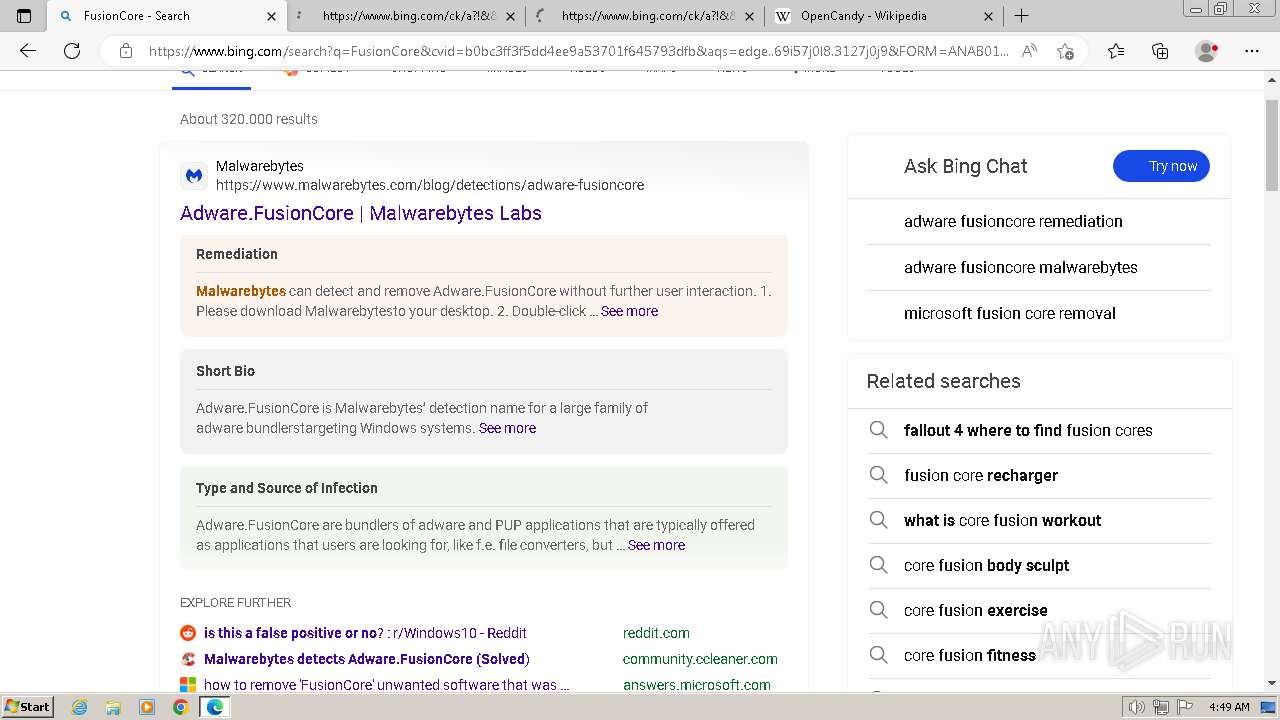Viewport: 1280px width, 720px height.
Task: Open Internet Explorer from the taskbar
Action: 80,707
